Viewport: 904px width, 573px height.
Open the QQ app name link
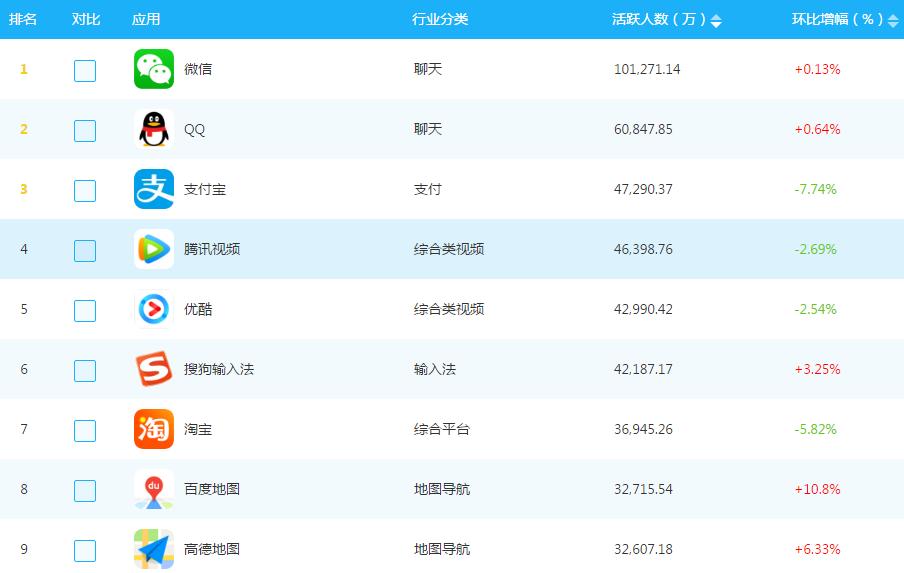194,129
